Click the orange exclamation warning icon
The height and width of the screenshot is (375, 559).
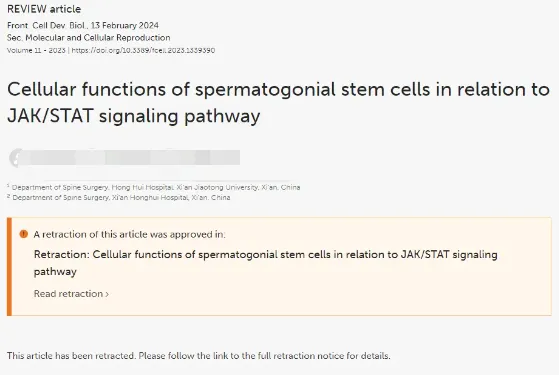pos(24,234)
